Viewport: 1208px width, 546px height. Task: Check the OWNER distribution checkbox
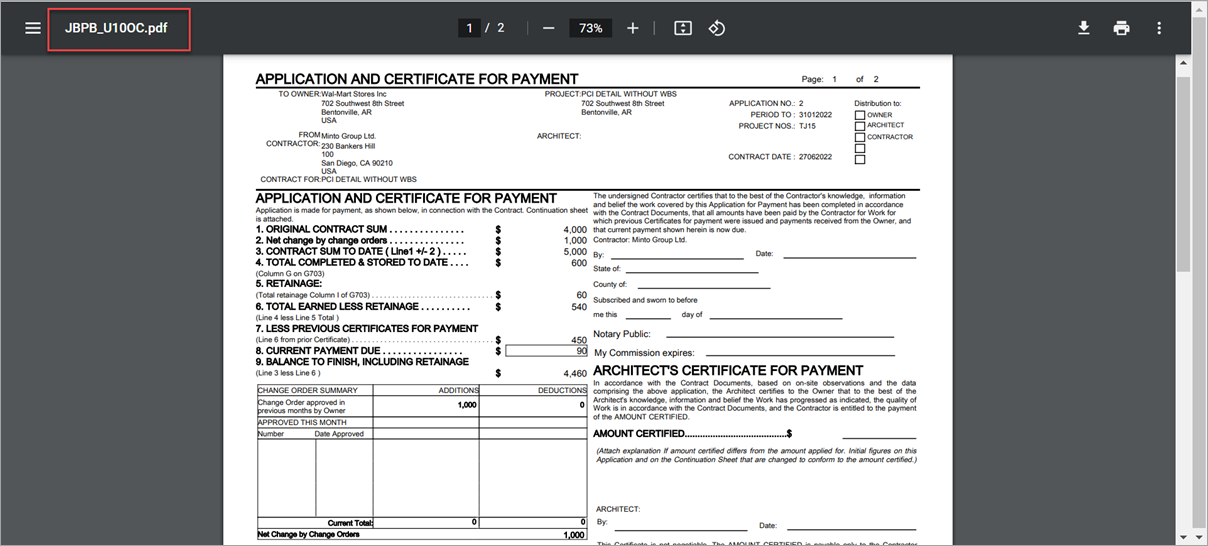[x=860, y=115]
